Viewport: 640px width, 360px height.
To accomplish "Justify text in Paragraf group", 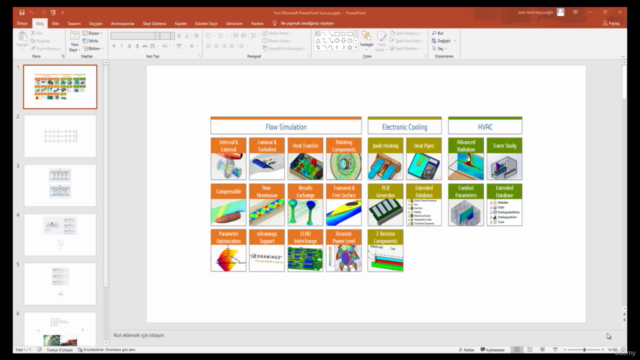I will pyautogui.click(x=232, y=47).
